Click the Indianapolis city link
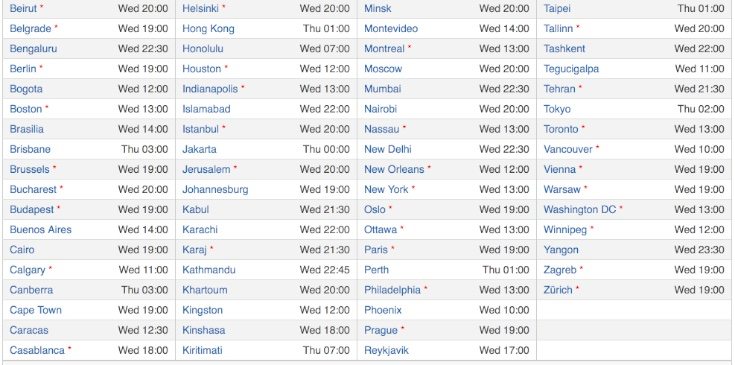 (210, 89)
